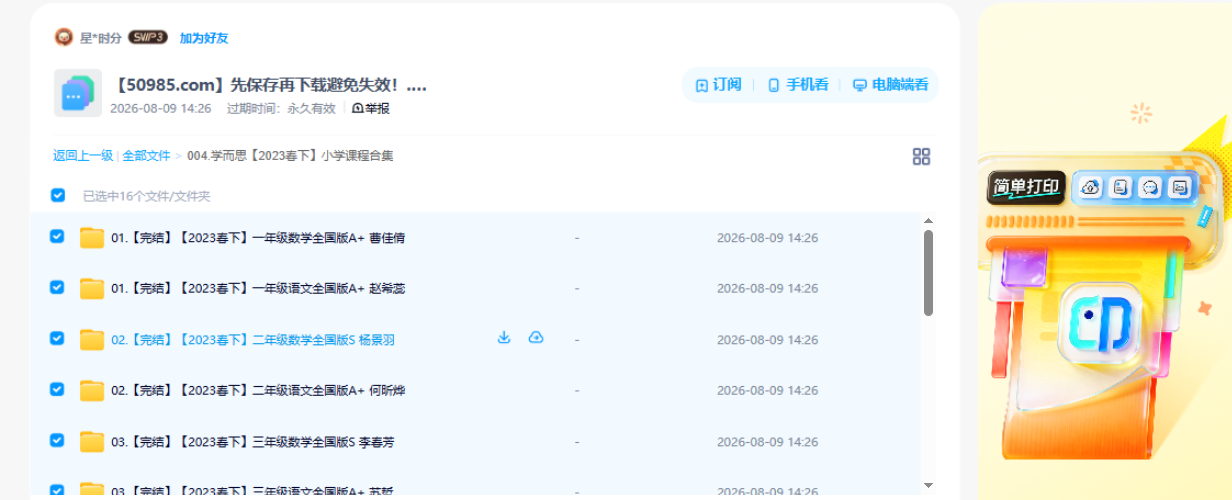Open 全部文件 in the breadcrumb
The height and width of the screenshot is (500, 1232).
[146, 156]
